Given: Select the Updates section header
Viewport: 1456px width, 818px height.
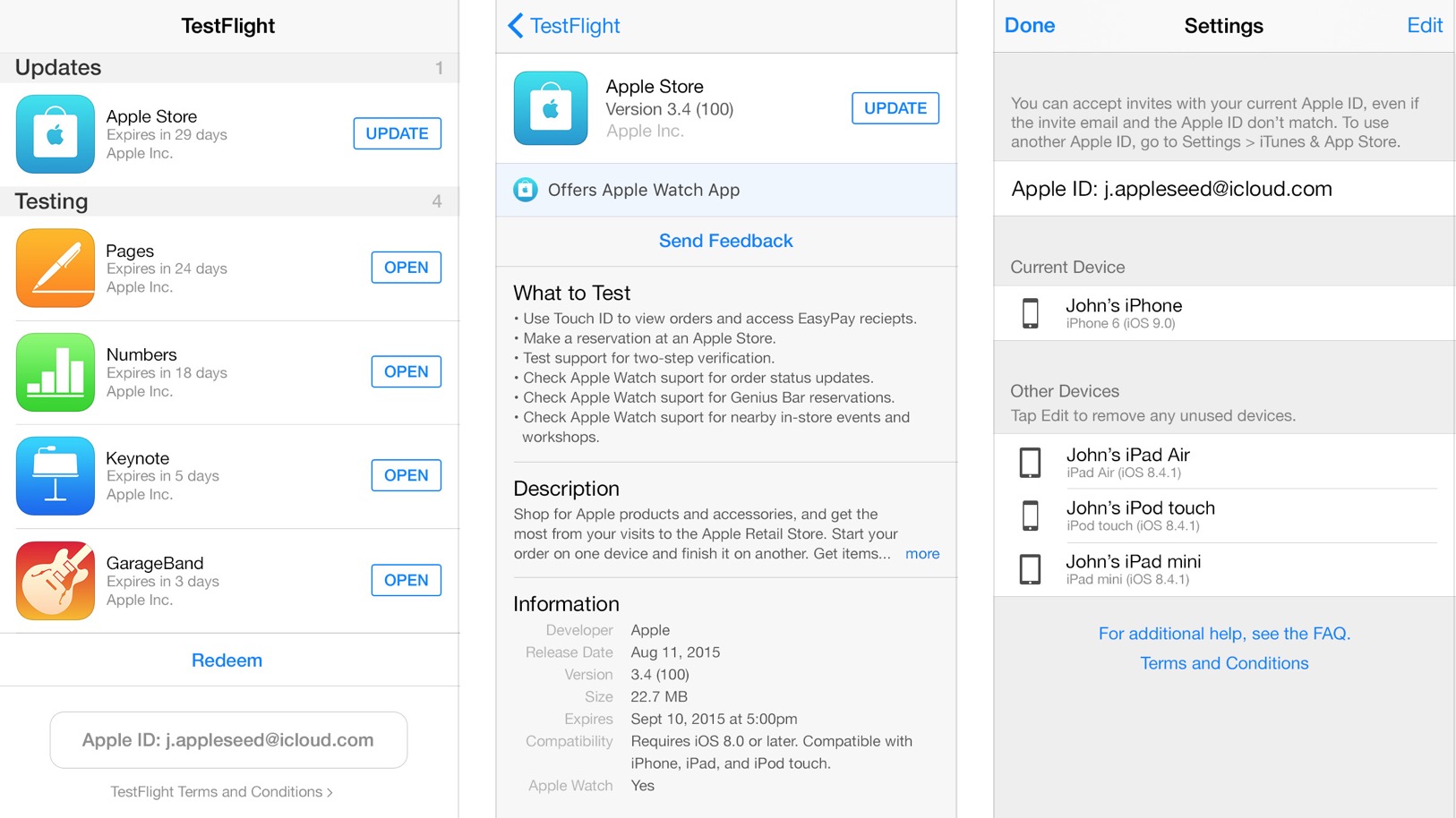Looking at the screenshot, I should pyautogui.click(x=229, y=68).
